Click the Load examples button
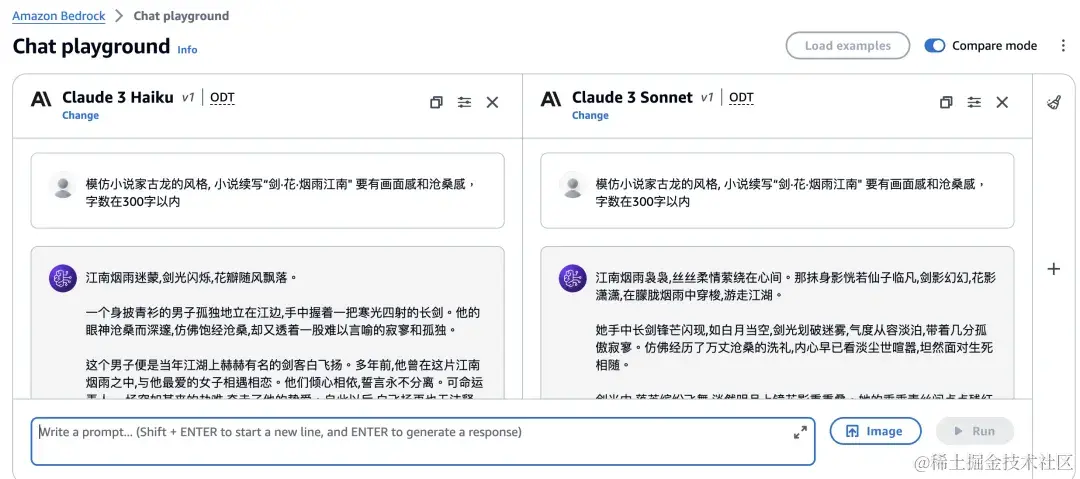1080x479 pixels. [848, 45]
